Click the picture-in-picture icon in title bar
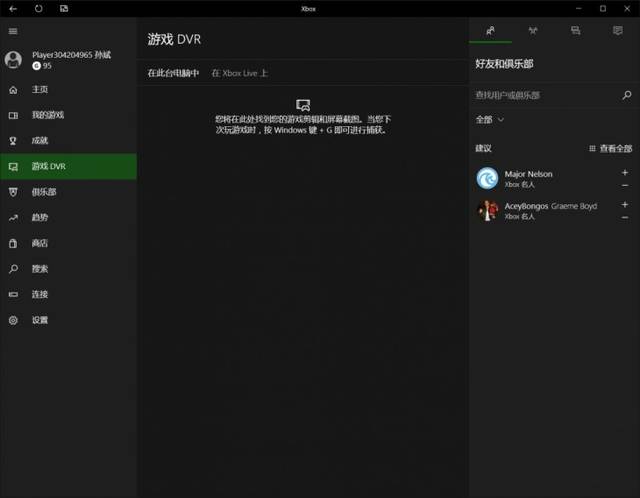Screen dimensions: 640x498 tap(64, 9)
